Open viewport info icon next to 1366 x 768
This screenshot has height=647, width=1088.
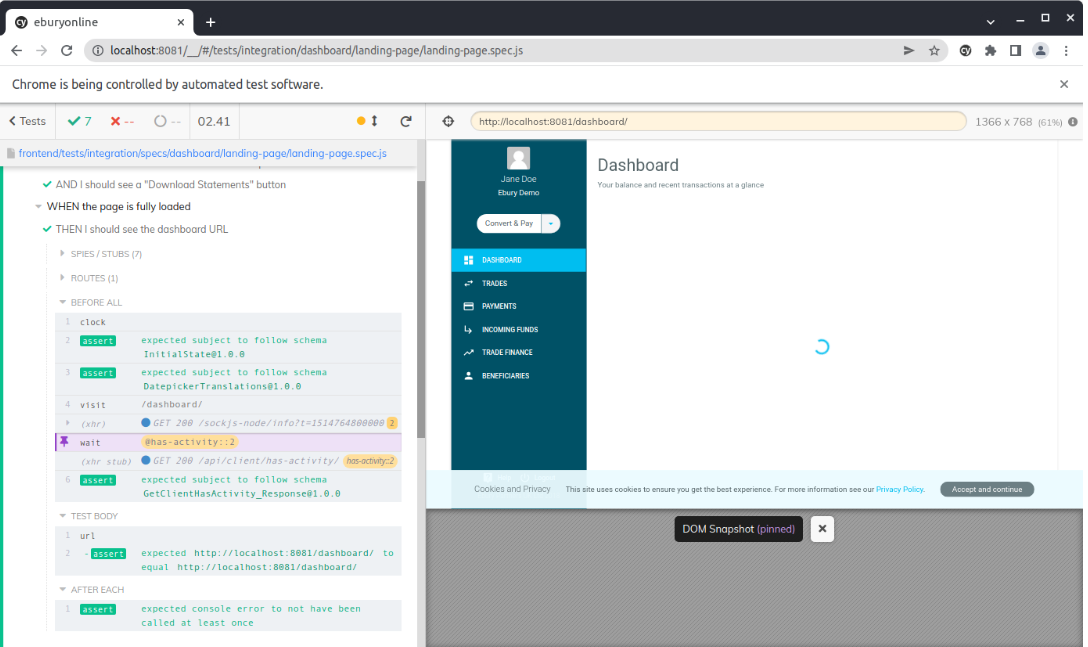pos(1073,121)
